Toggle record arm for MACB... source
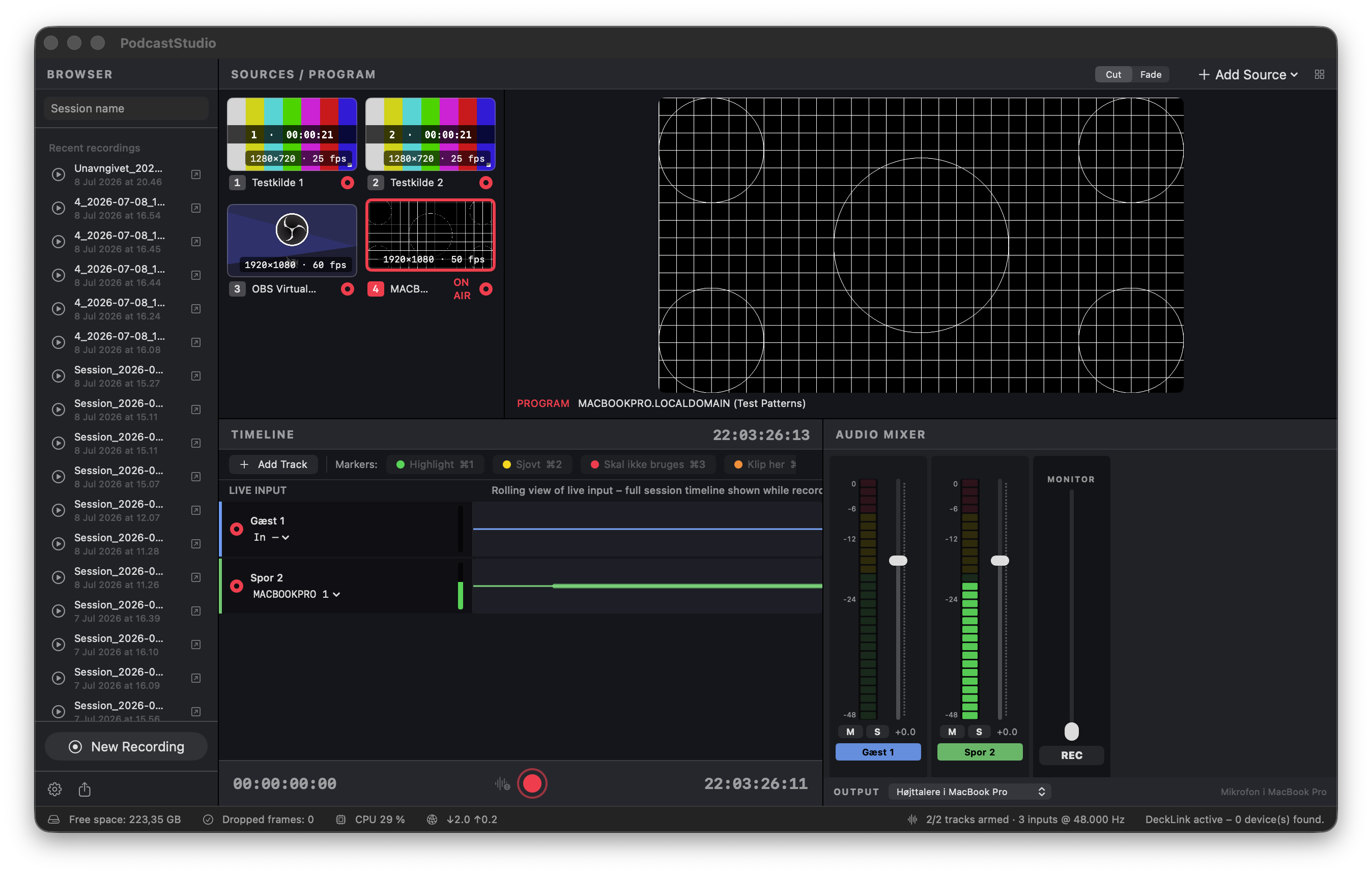Viewport: 1372px width, 875px height. [x=485, y=289]
